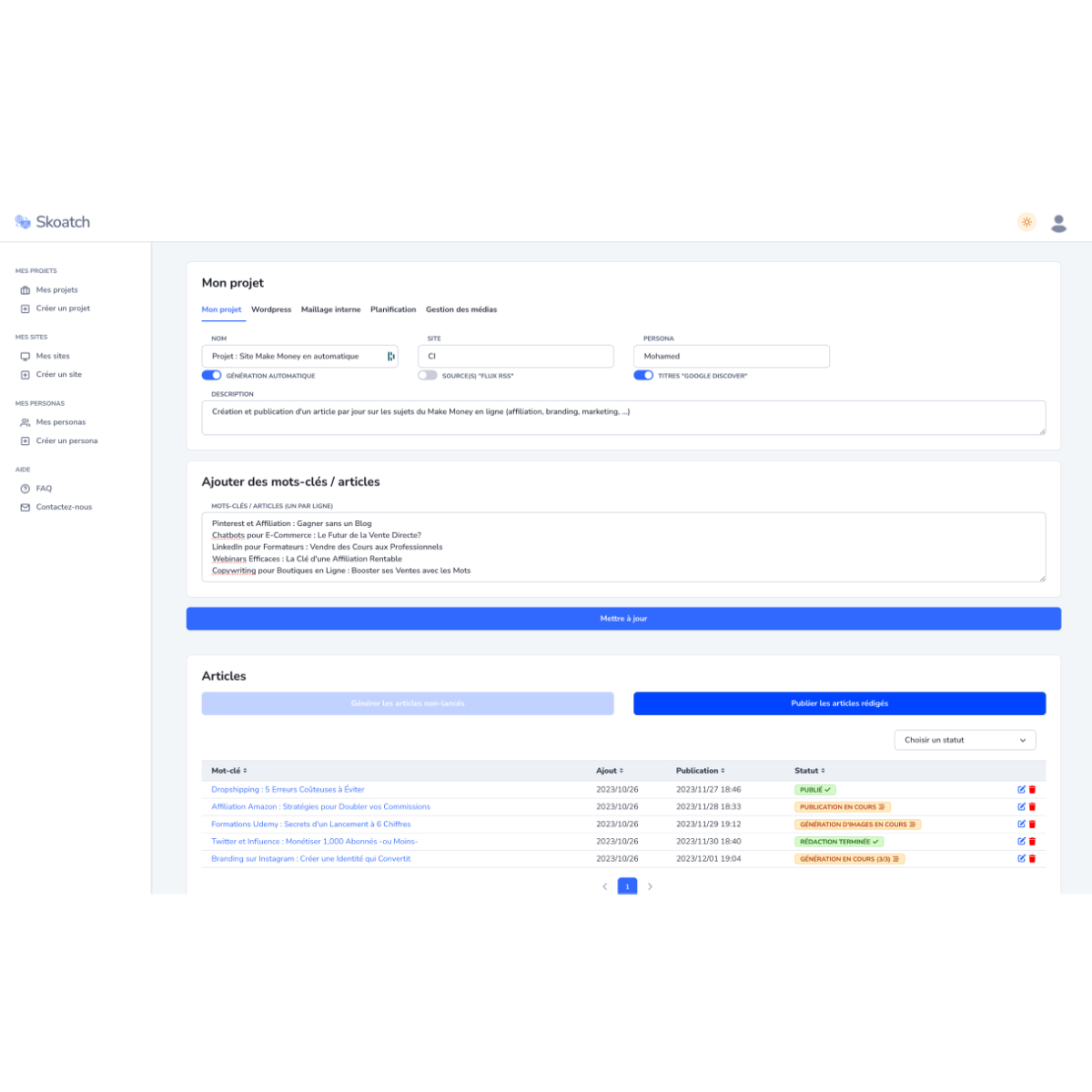Open the Gestion des médias tab
Image resolution: width=1092 pixels, height=1092 pixels.
461,309
